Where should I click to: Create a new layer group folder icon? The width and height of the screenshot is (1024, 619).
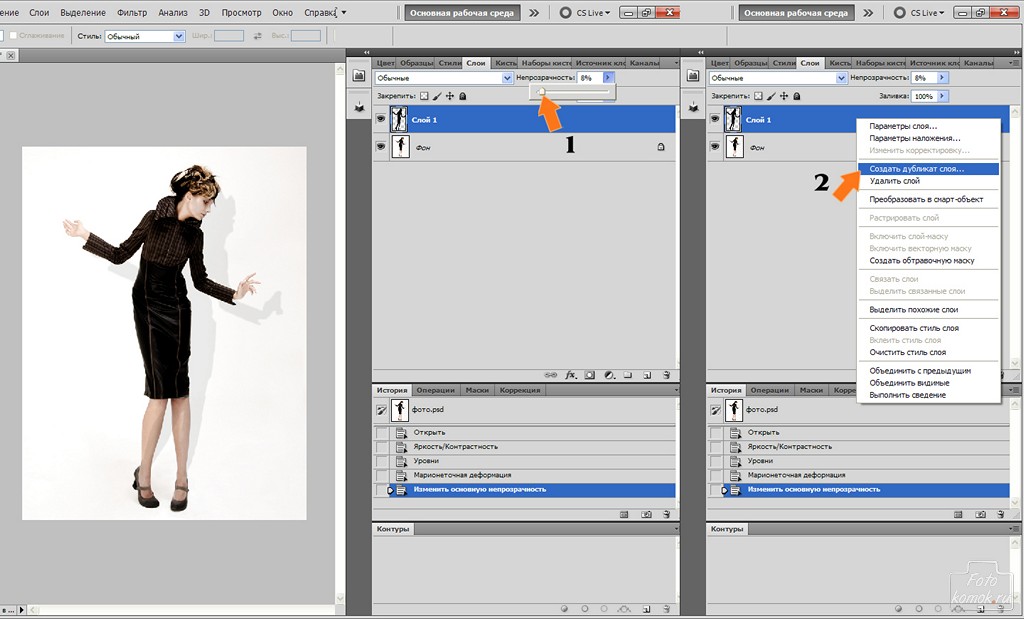[x=627, y=375]
